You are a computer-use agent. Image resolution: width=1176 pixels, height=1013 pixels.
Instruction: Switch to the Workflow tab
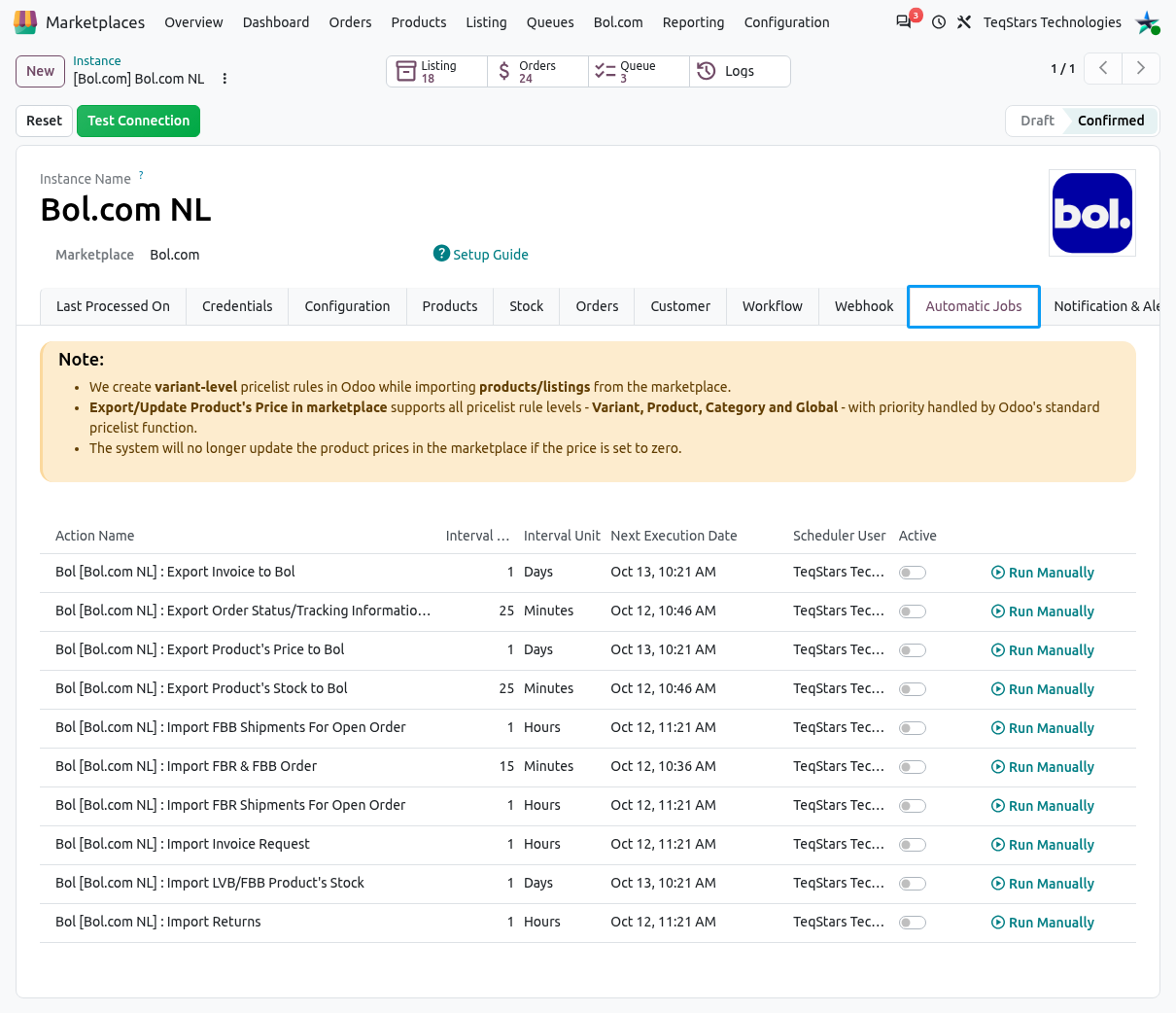(x=773, y=306)
